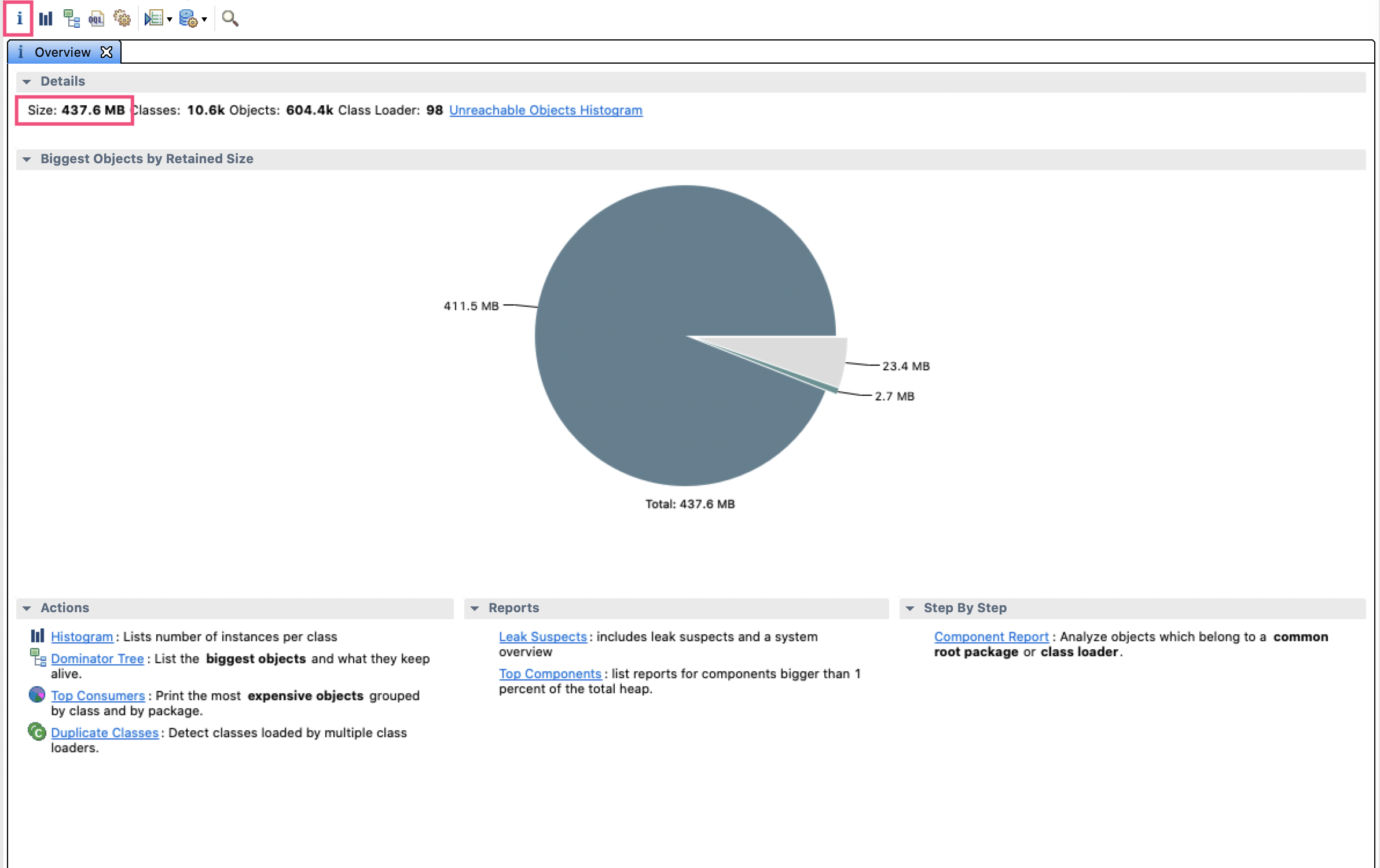Click the run expert system test icon
The width and height of the screenshot is (1380, 868).
153,19
